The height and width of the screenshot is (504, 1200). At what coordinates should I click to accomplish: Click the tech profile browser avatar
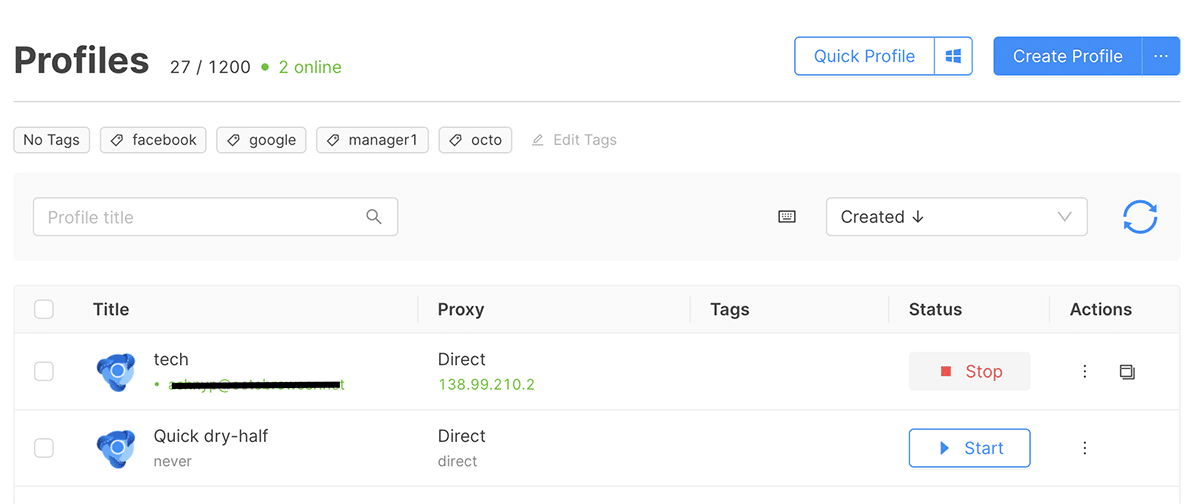point(116,372)
